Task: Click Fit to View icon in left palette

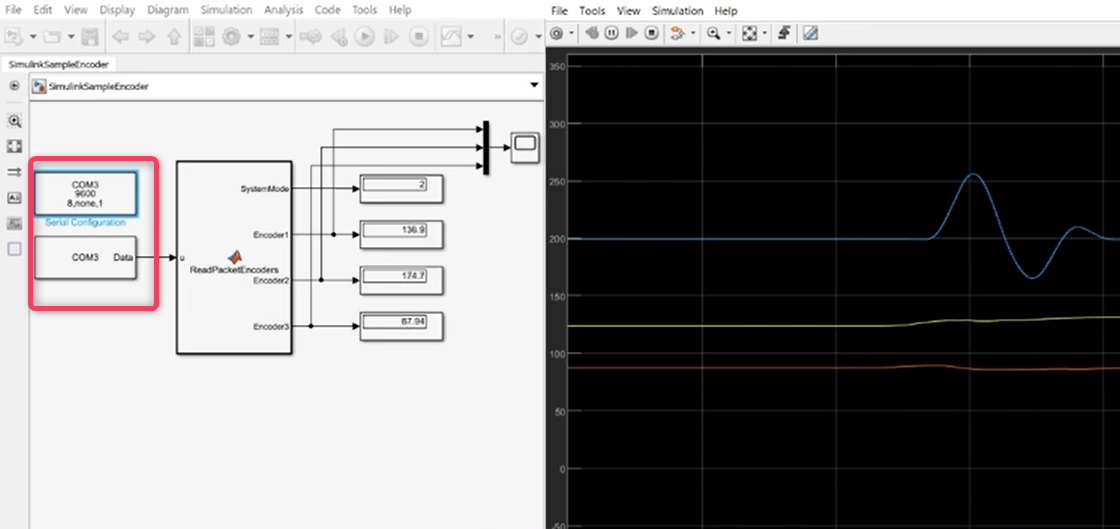Action: [14, 146]
